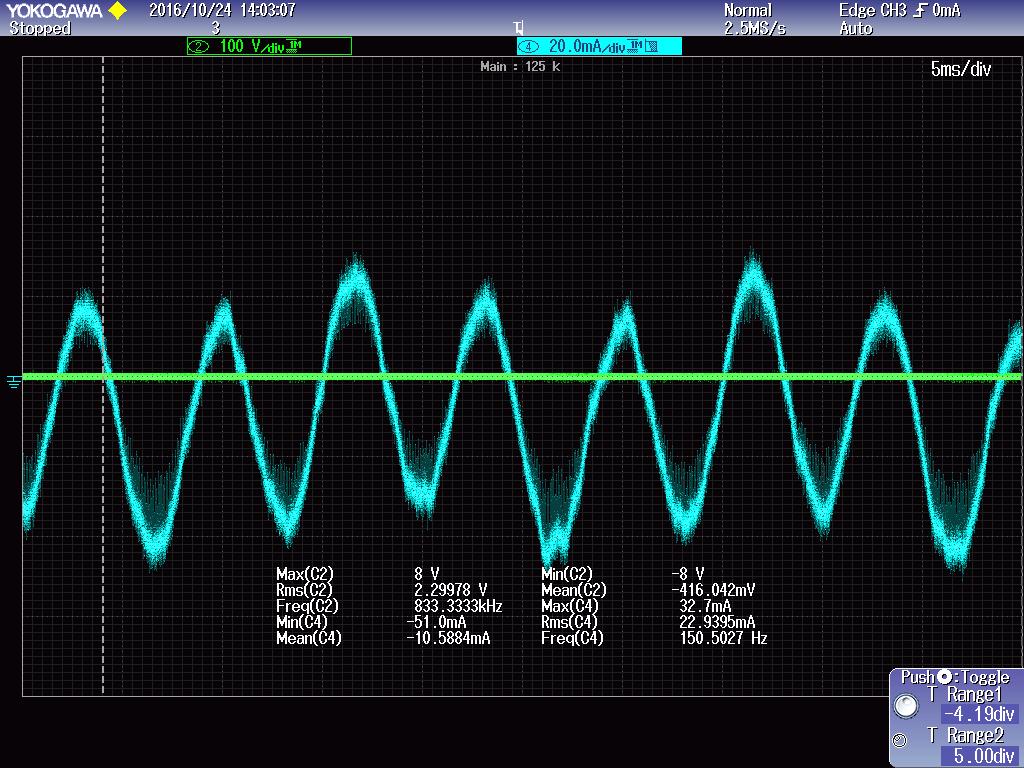Select the CH2 100 V/div channel box
This screenshot has width=1024, height=768.
(269, 46)
